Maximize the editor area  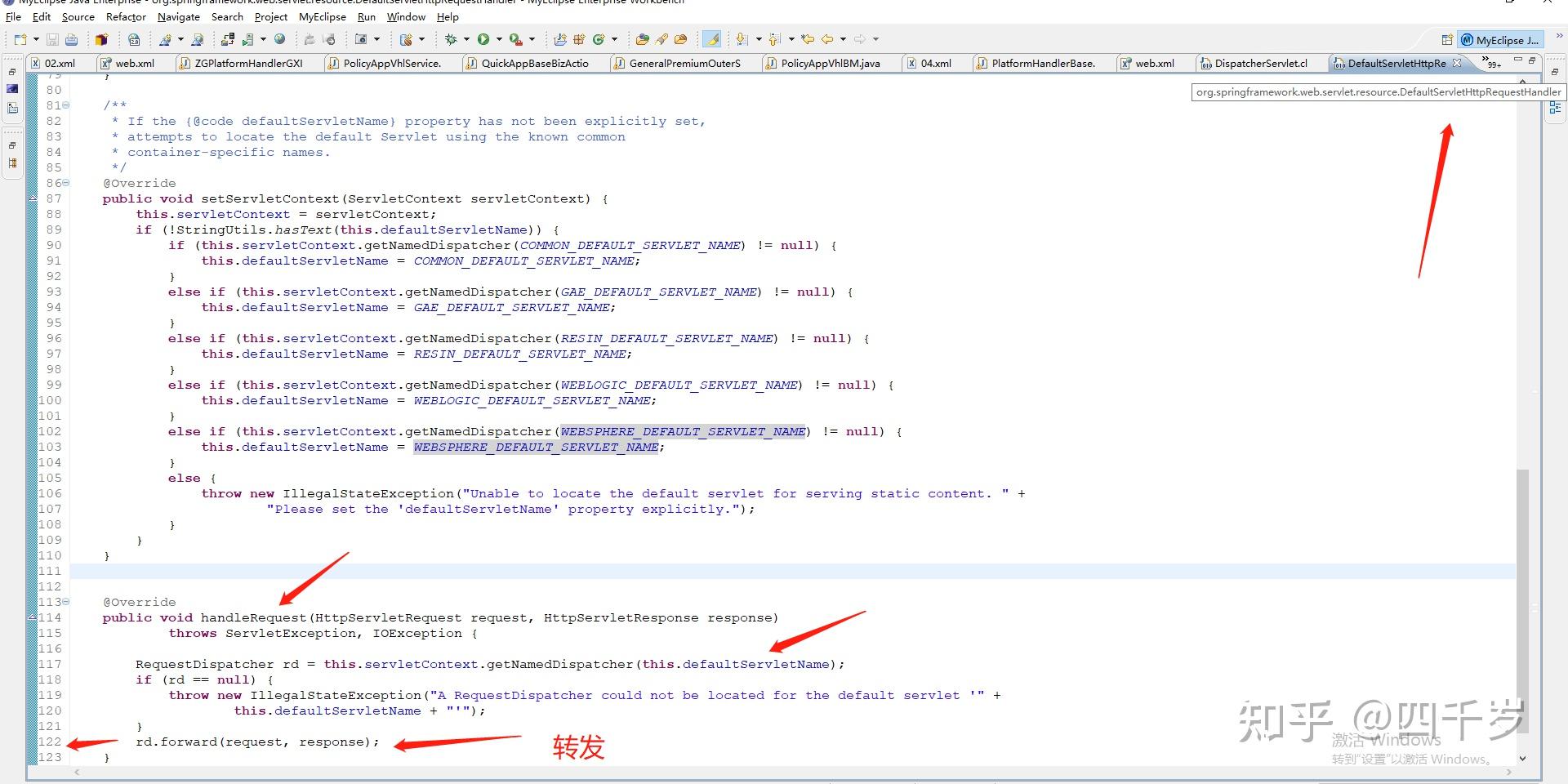(1532, 60)
